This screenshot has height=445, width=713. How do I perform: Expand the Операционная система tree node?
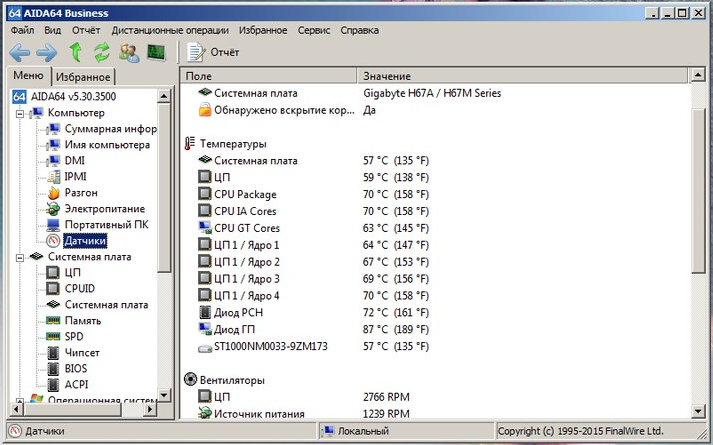coord(20,401)
